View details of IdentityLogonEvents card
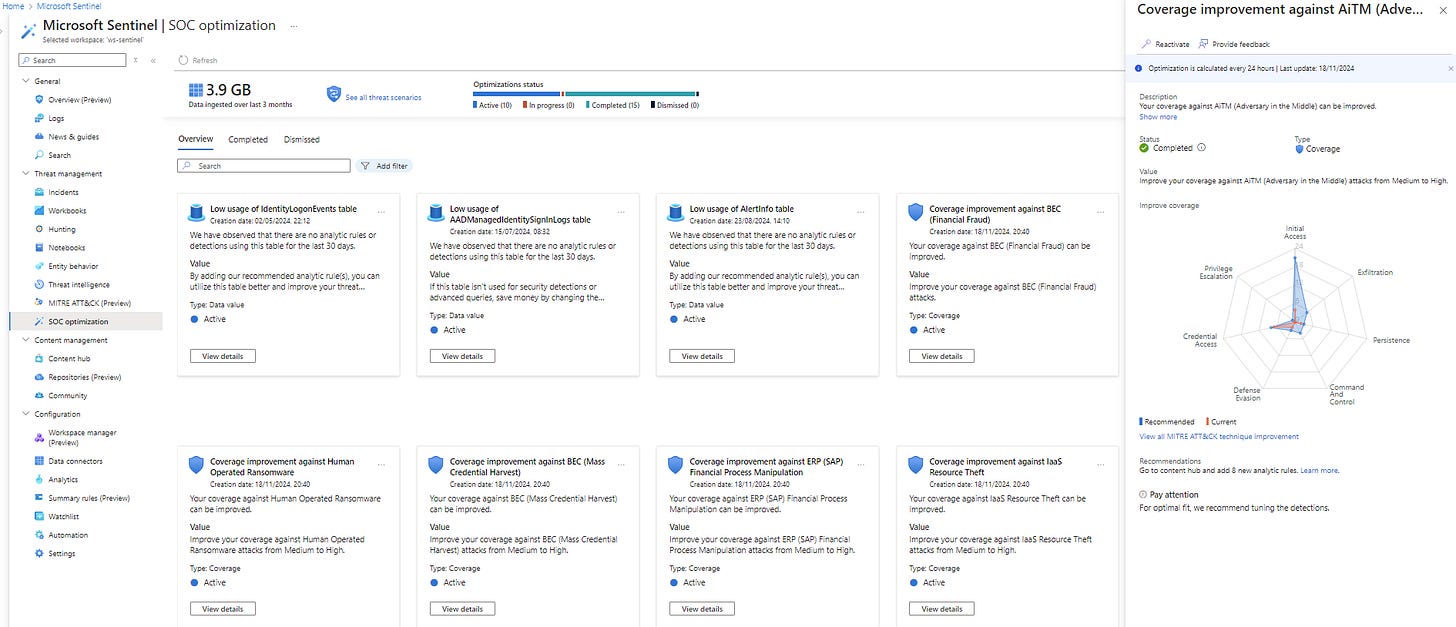This screenshot has width=1456, height=627. tap(223, 356)
